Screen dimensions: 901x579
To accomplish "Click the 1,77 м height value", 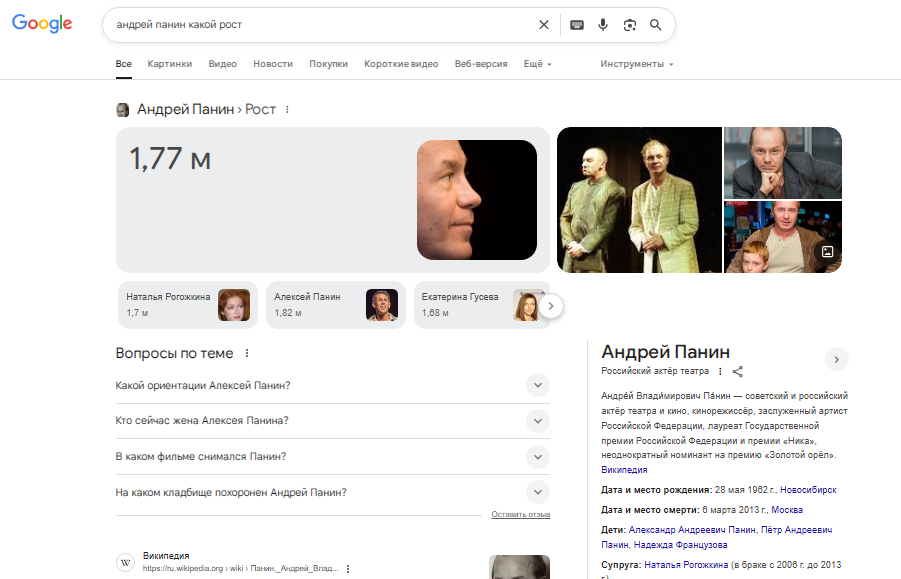I will (170, 159).
